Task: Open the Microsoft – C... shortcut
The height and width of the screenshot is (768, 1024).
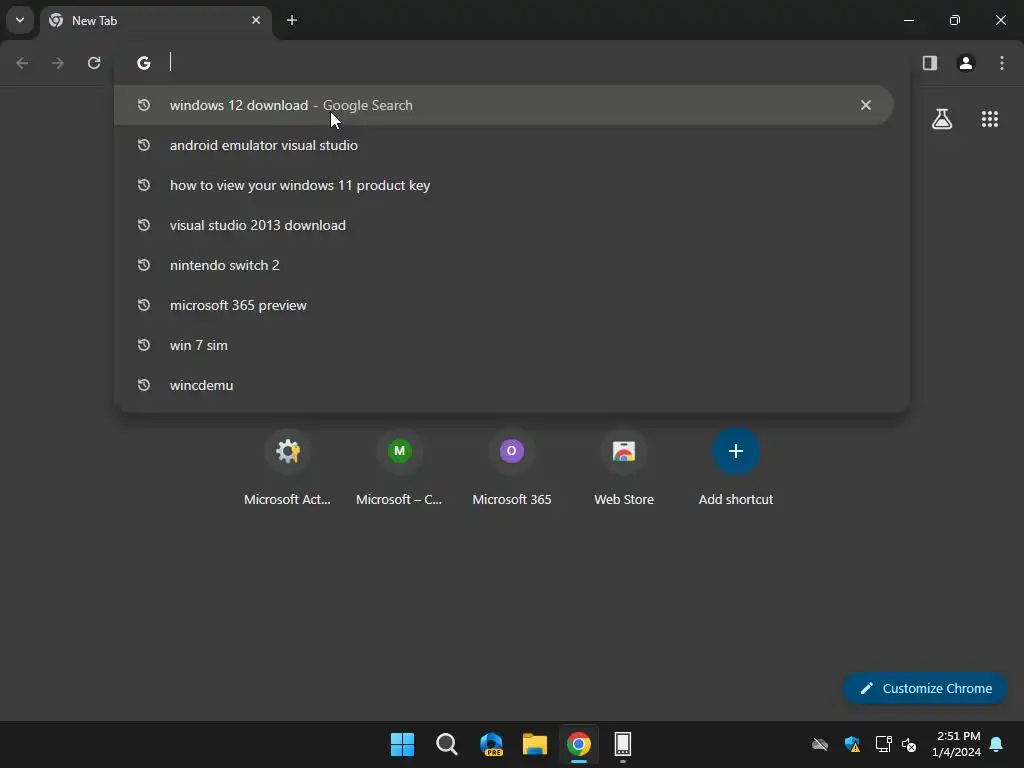Action: (x=399, y=468)
